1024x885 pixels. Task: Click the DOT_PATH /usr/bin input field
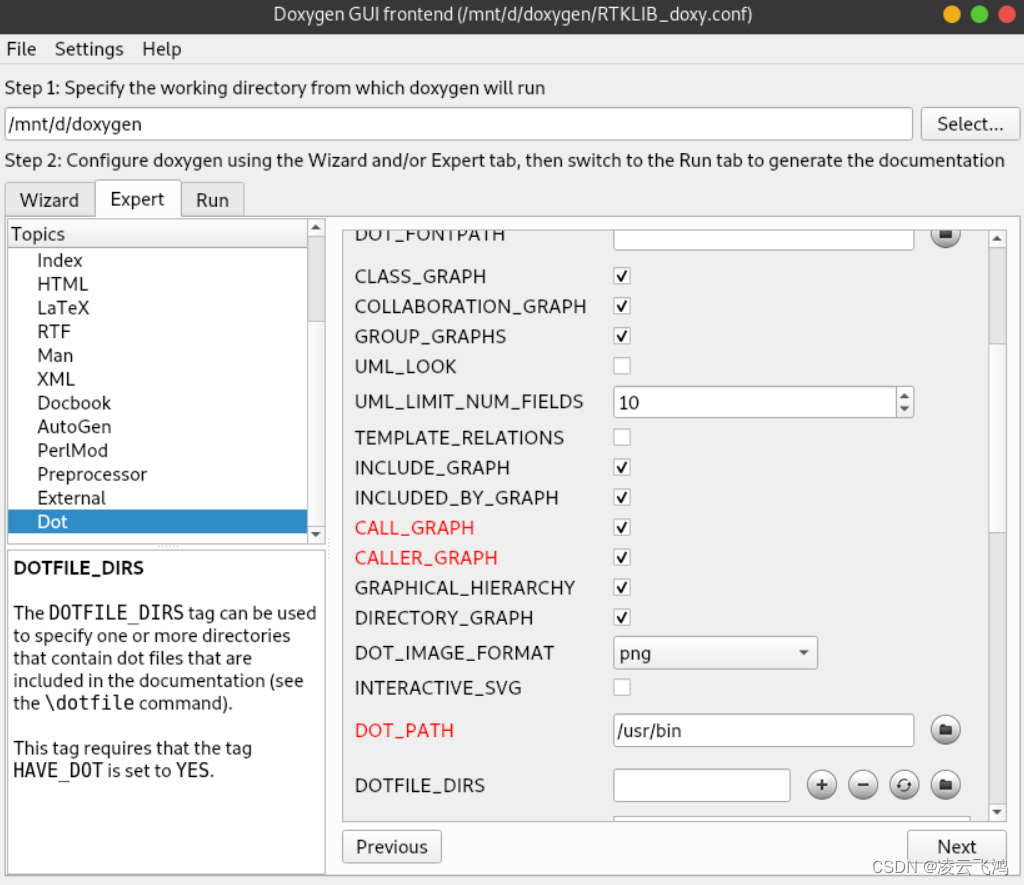point(763,730)
